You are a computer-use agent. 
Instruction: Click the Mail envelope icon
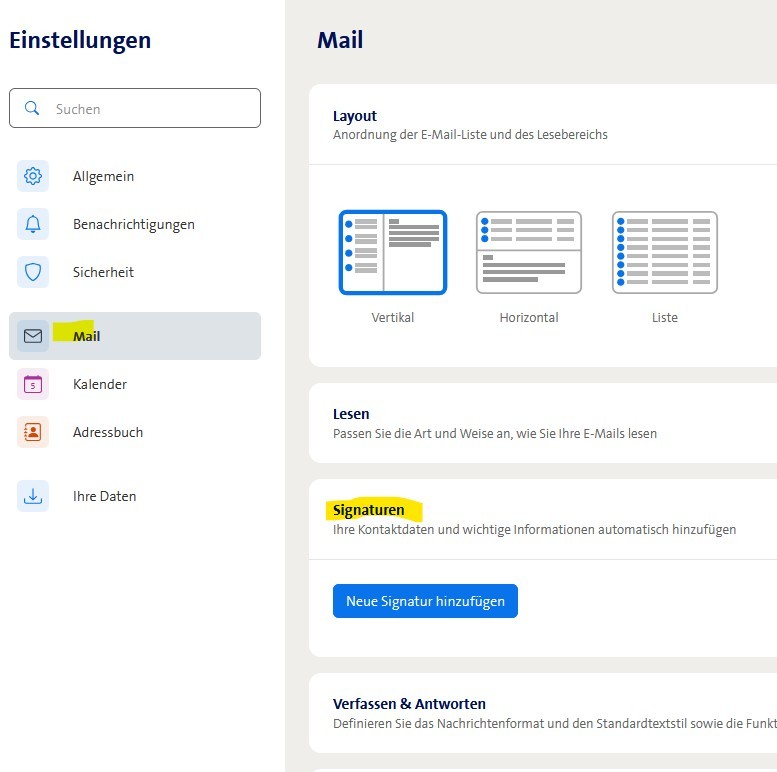click(x=33, y=336)
